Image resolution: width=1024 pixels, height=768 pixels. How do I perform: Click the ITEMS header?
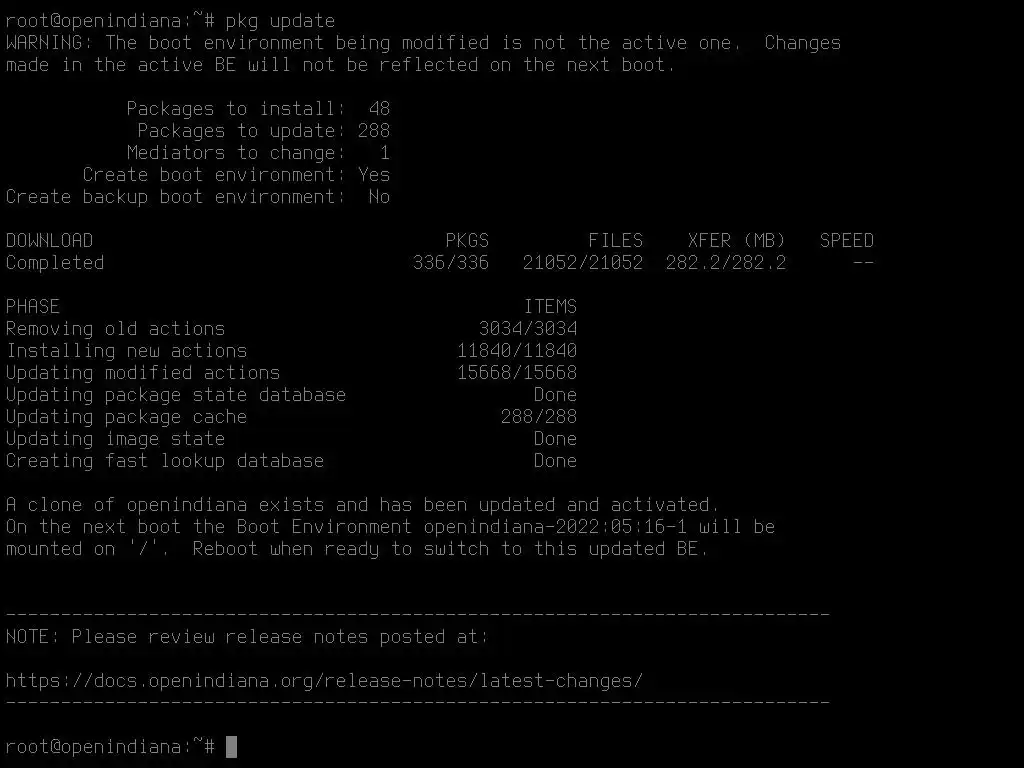550,306
